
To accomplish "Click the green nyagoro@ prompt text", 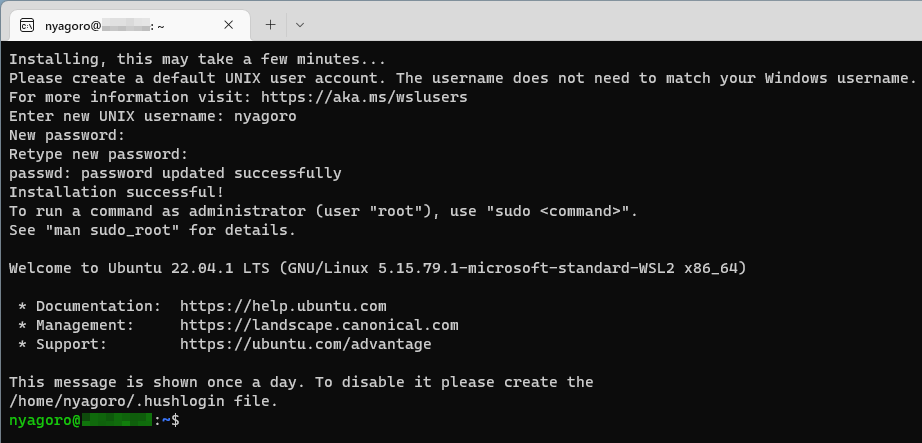I will (45, 421).
